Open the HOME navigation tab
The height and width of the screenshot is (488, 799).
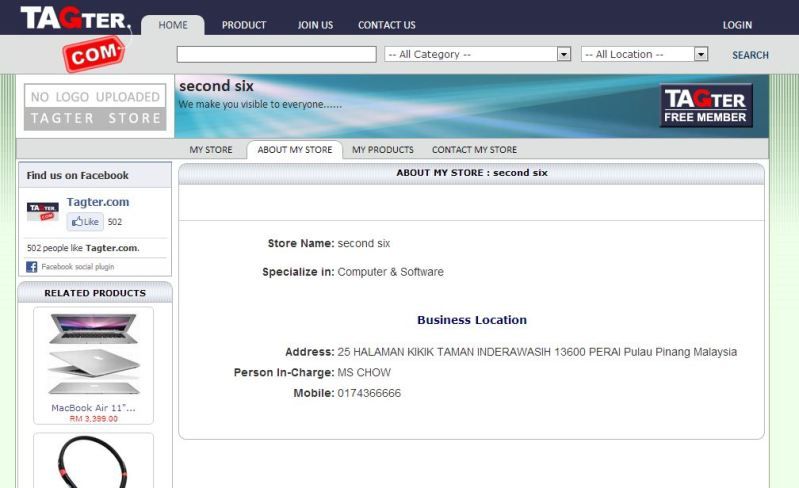[x=173, y=25]
